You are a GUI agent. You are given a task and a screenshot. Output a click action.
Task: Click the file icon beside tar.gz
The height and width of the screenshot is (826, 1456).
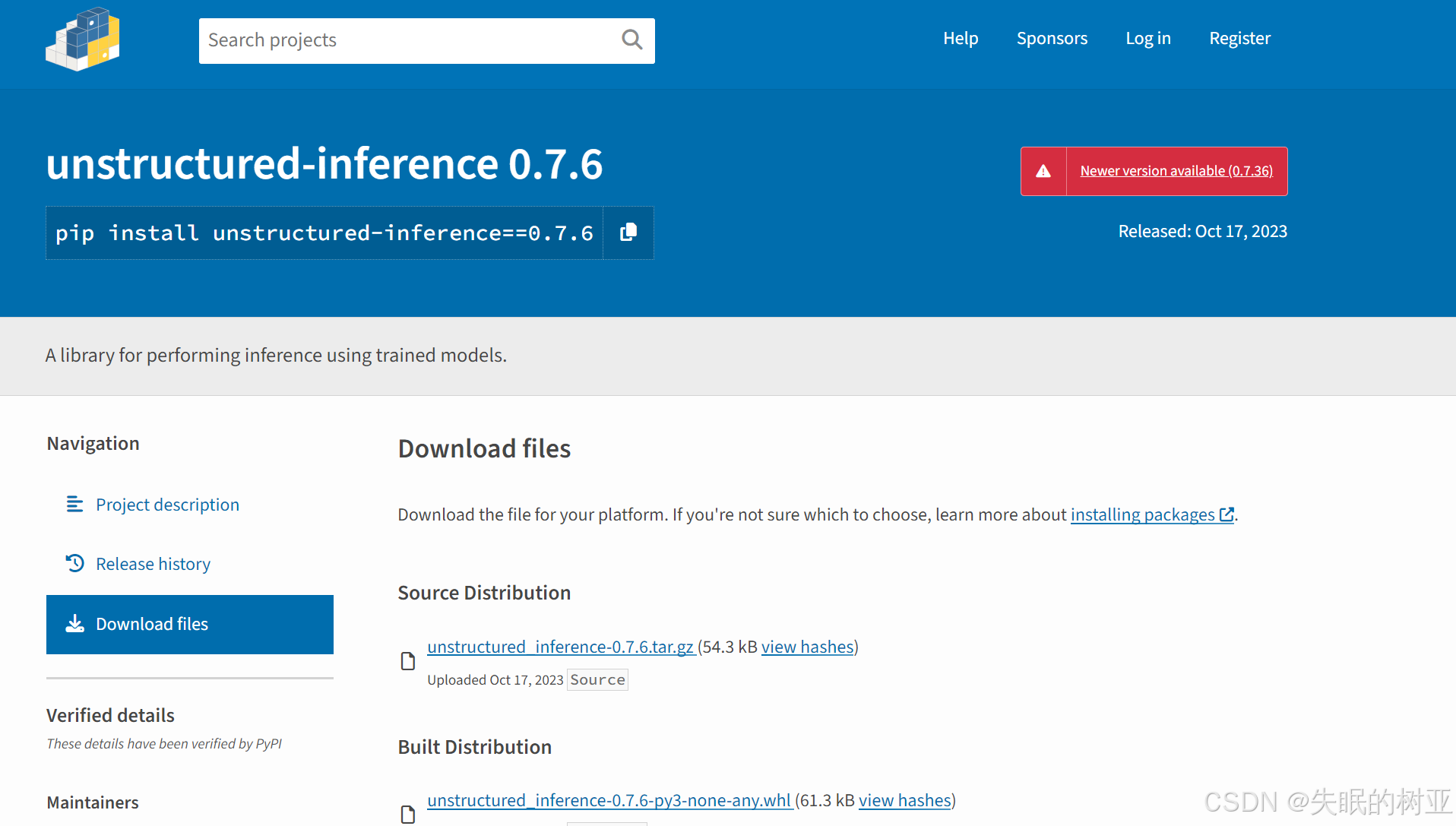[x=408, y=661]
